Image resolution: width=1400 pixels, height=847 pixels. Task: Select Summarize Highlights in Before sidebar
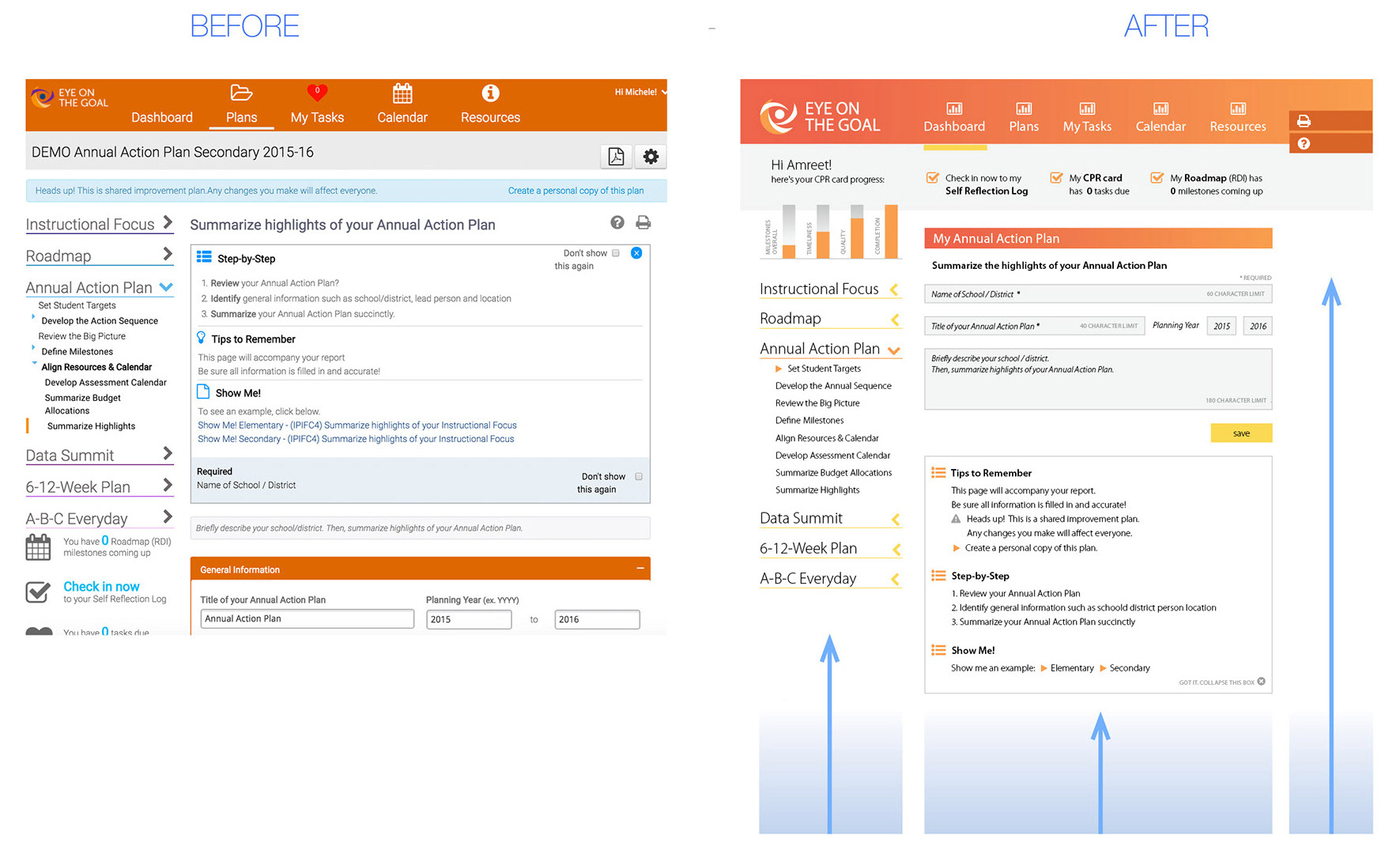click(91, 426)
